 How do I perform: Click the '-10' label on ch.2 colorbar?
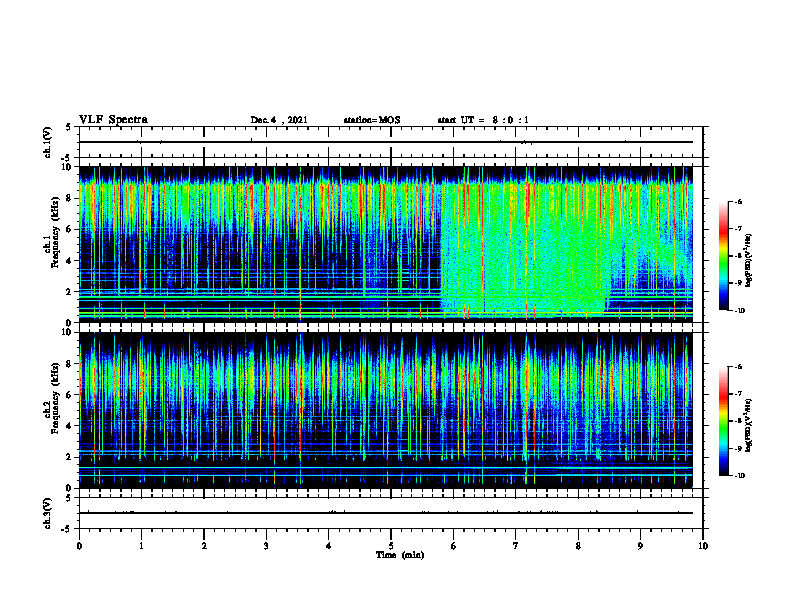point(739,476)
